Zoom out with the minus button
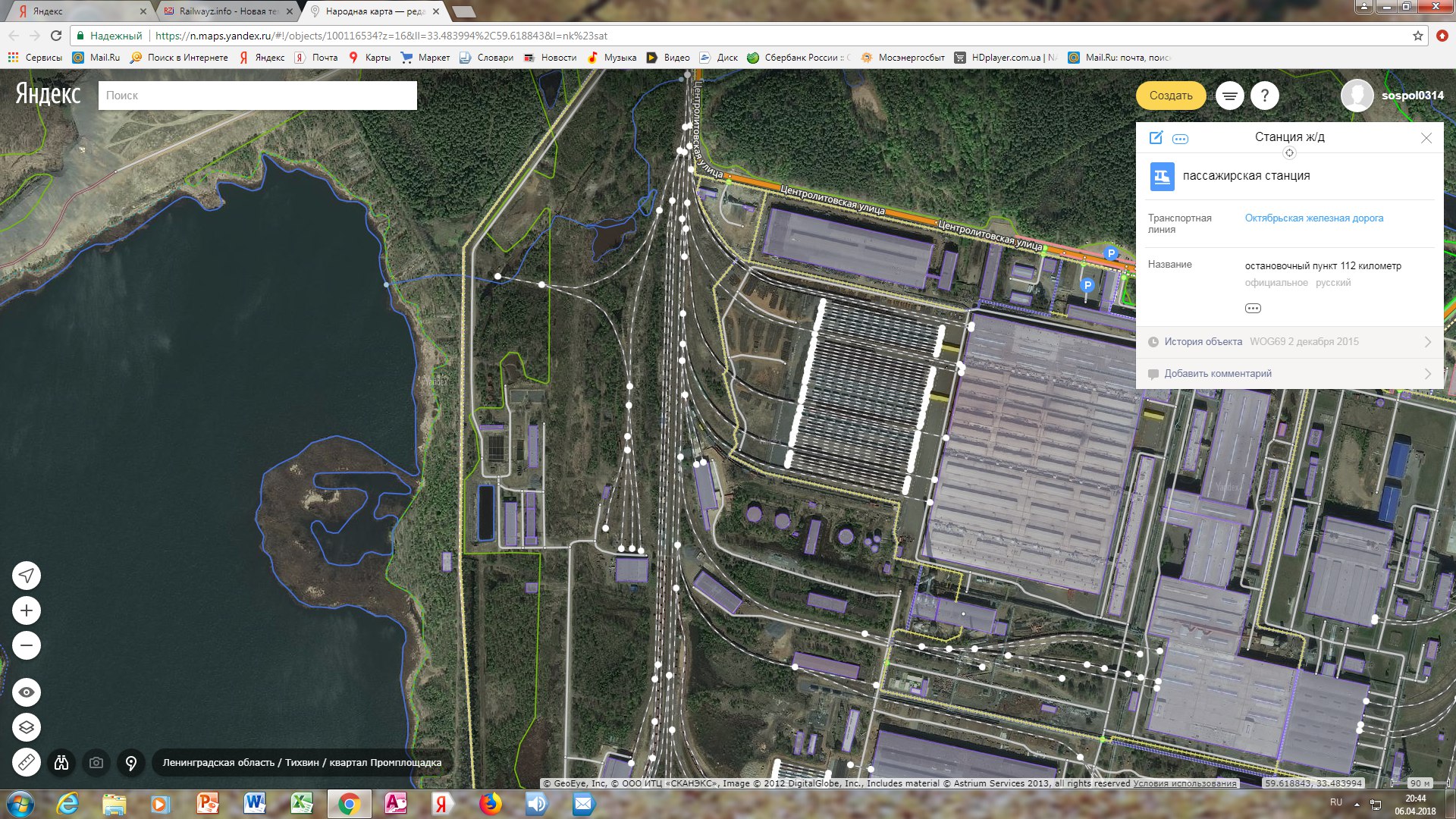This screenshot has height=819, width=1456. tap(27, 646)
